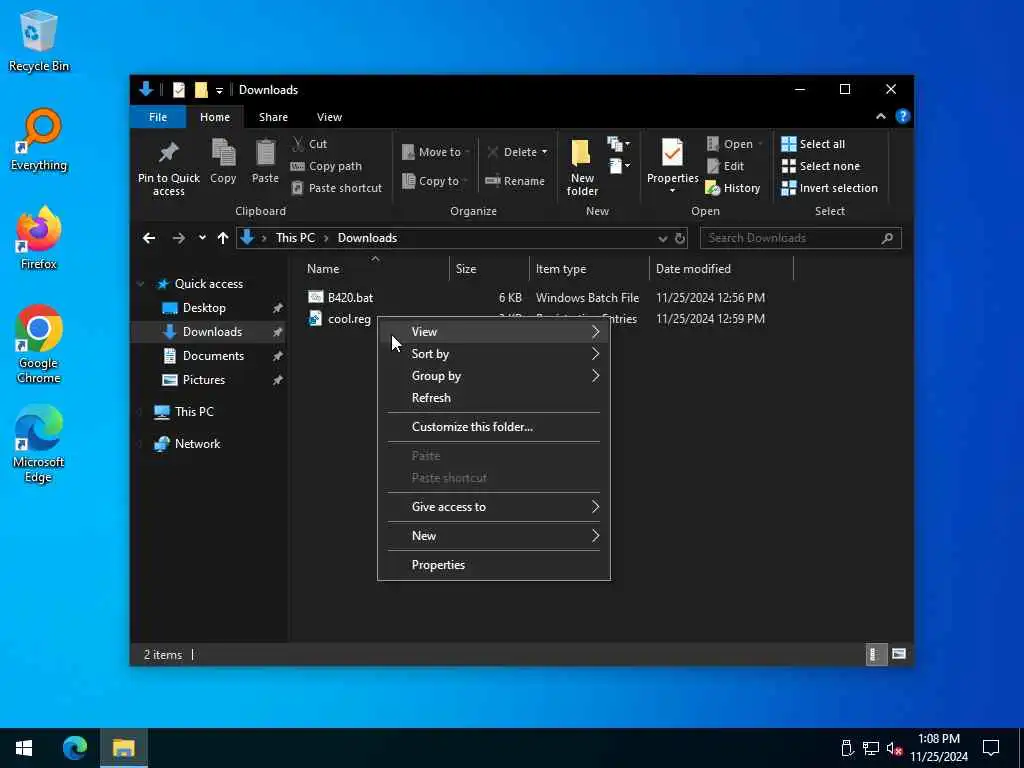This screenshot has height=768, width=1024.
Task: Switch to the View ribbon tab
Action: pyautogui.click(x=329, y=117)
